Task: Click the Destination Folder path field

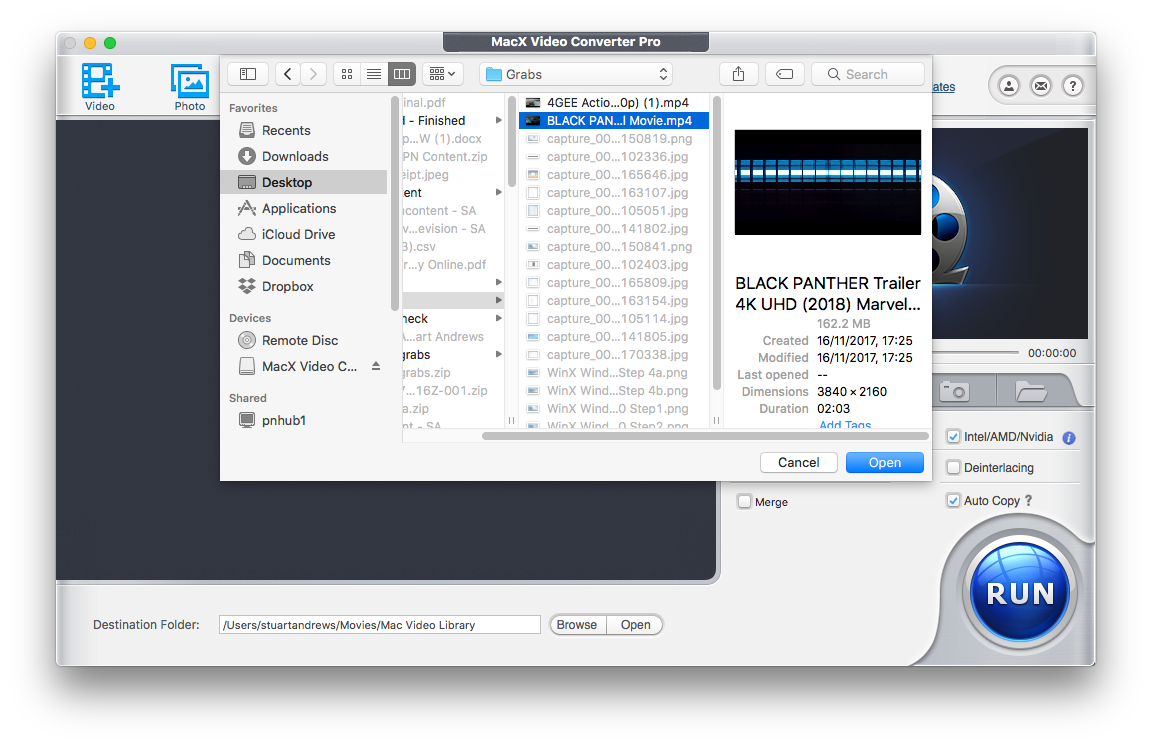Action: click(x=380, y=625)
